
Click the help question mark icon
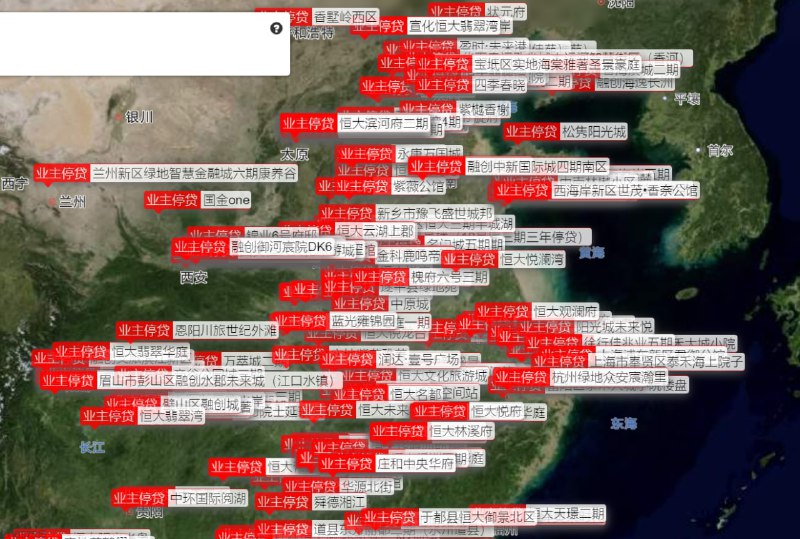coord(276,29)
